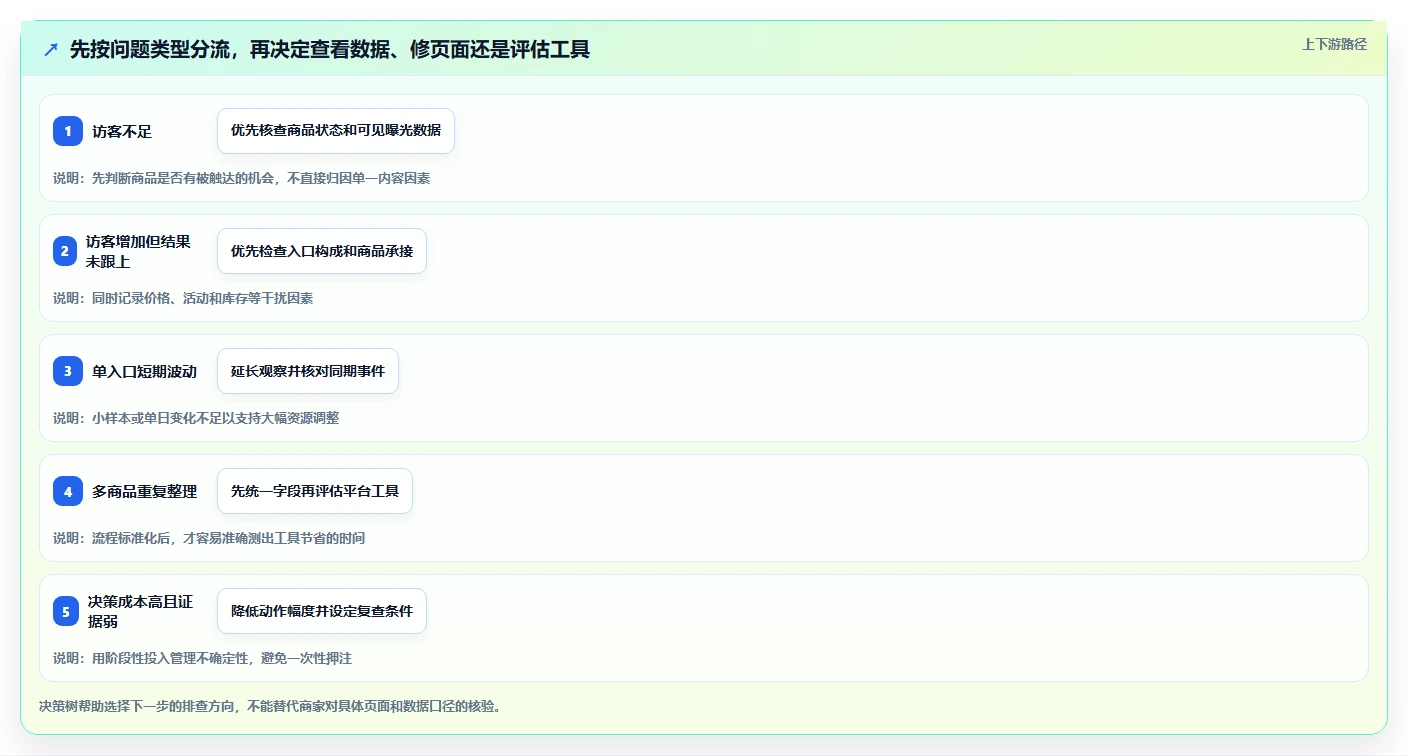The height and width of the screenshot is (756, 1408).
Task: Click the 决策成本高且证据弱 step title
Action: pos(140,611)
